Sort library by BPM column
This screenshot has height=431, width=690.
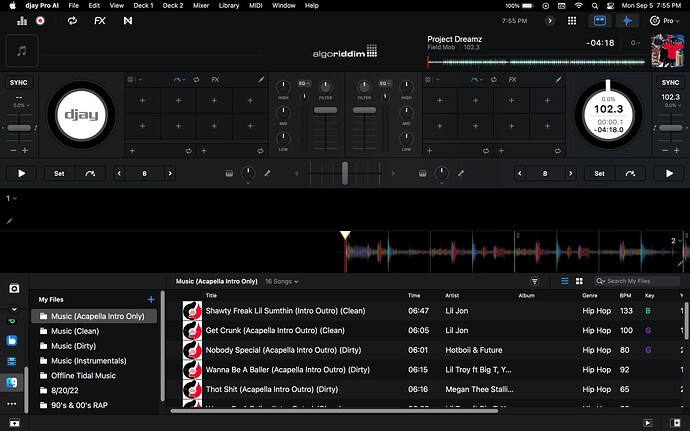pos(625,295)
